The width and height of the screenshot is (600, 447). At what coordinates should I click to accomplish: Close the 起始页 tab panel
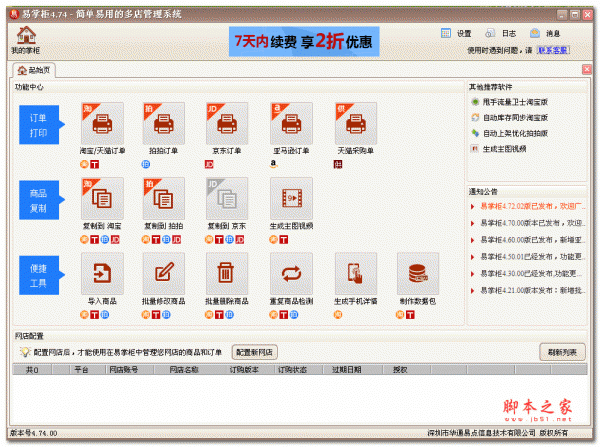(586, 69)
